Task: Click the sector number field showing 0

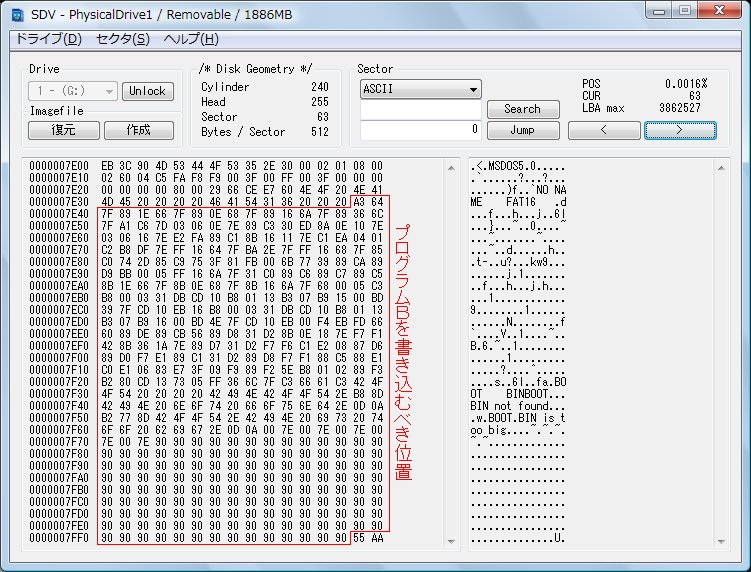Action: pos(420,129)
